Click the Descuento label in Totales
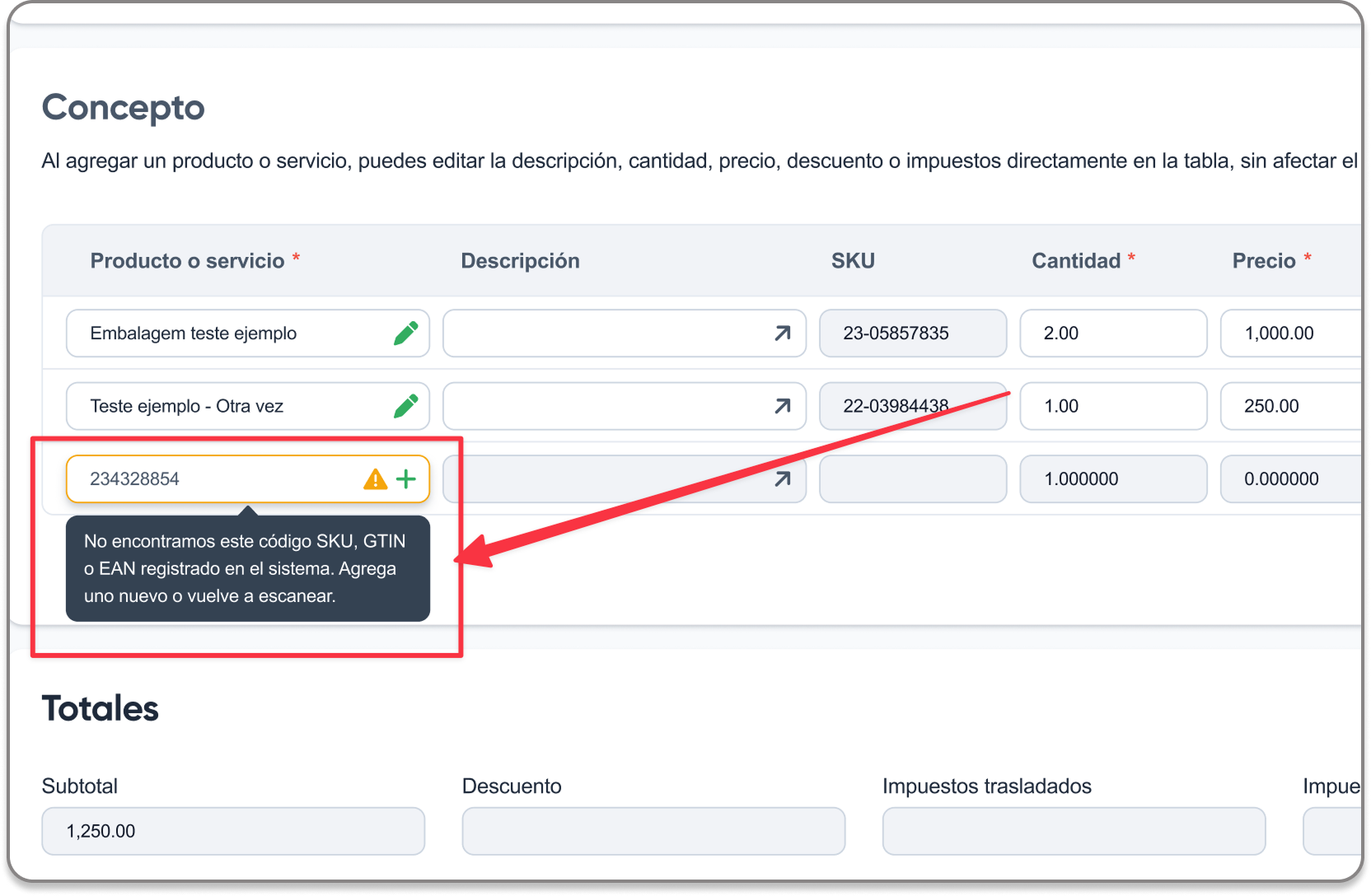1371x896 pixels. [x=512, y=786]
